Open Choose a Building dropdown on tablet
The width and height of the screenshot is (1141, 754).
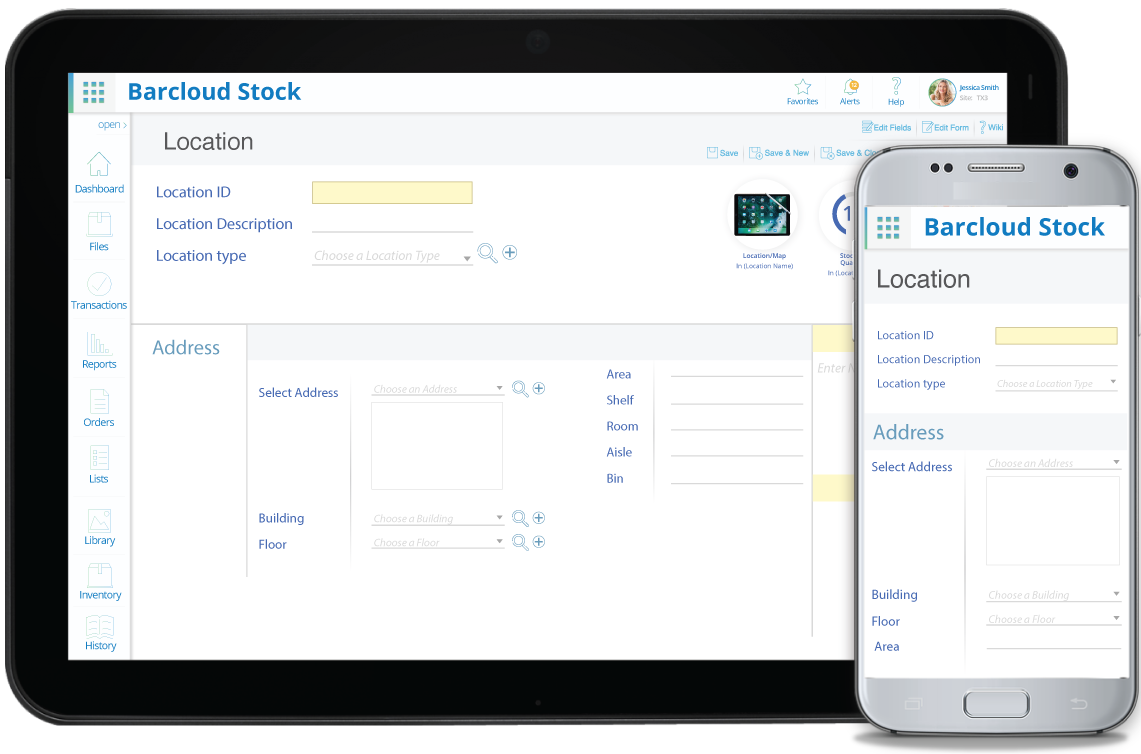click(438, 519)
